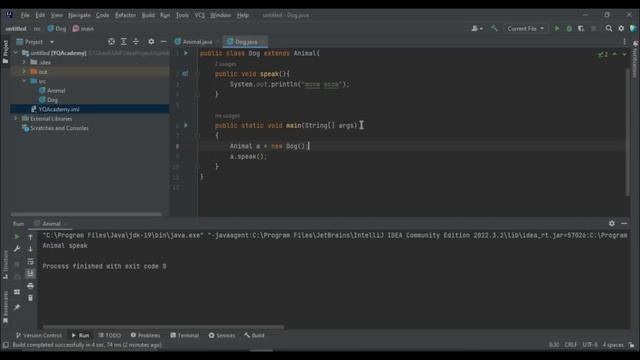Viewport: 640px width, 360px height.
Task: Select Scratches and Consoles
Action: coord(55,128)
